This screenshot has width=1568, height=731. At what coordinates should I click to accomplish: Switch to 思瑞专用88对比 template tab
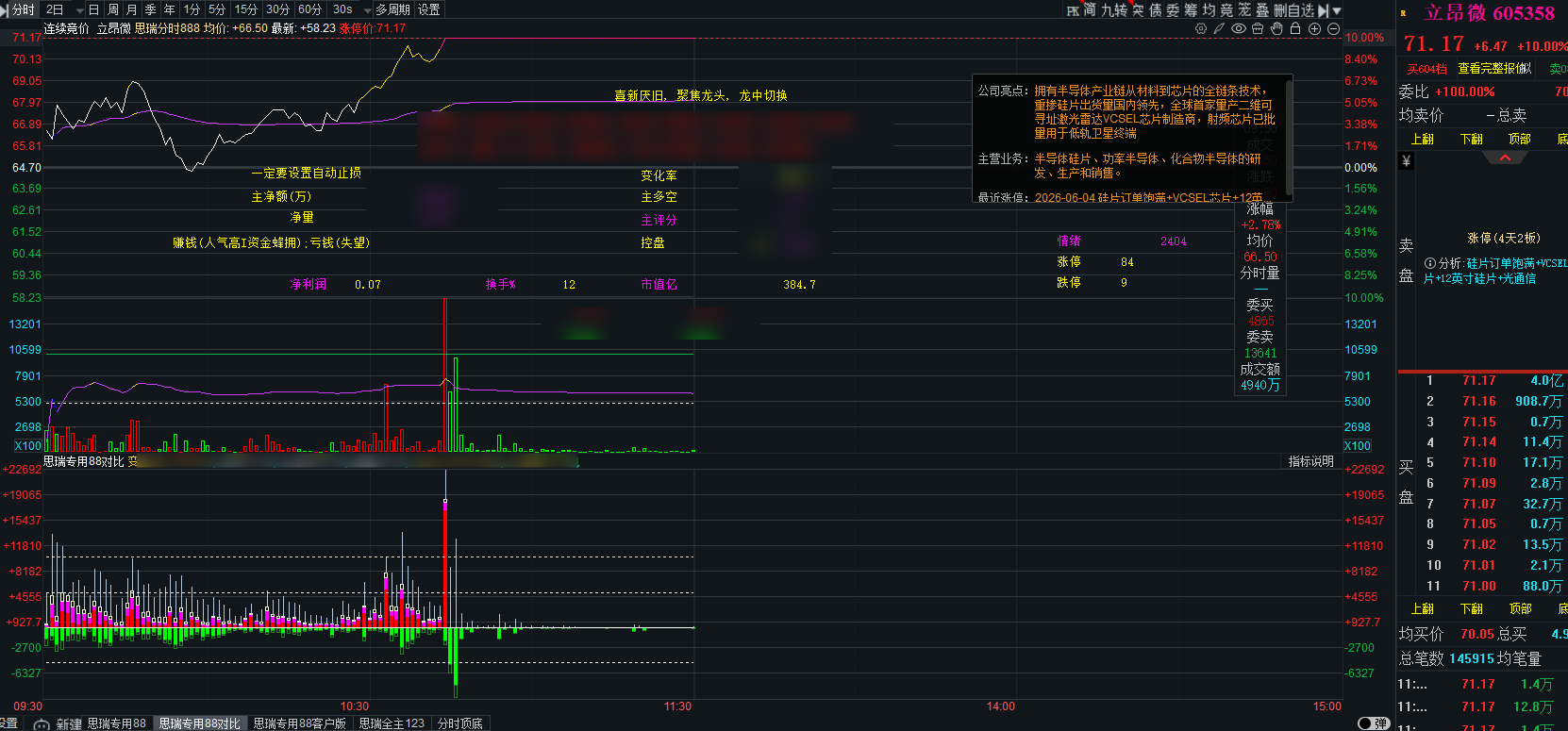click(200, 723)
